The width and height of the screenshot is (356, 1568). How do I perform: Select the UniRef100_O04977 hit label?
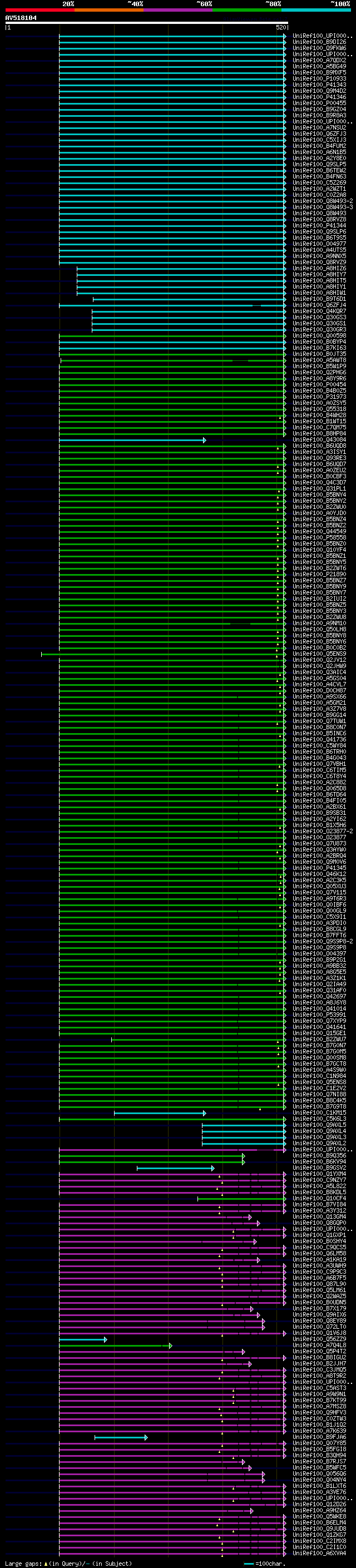[x=319, y=244]
